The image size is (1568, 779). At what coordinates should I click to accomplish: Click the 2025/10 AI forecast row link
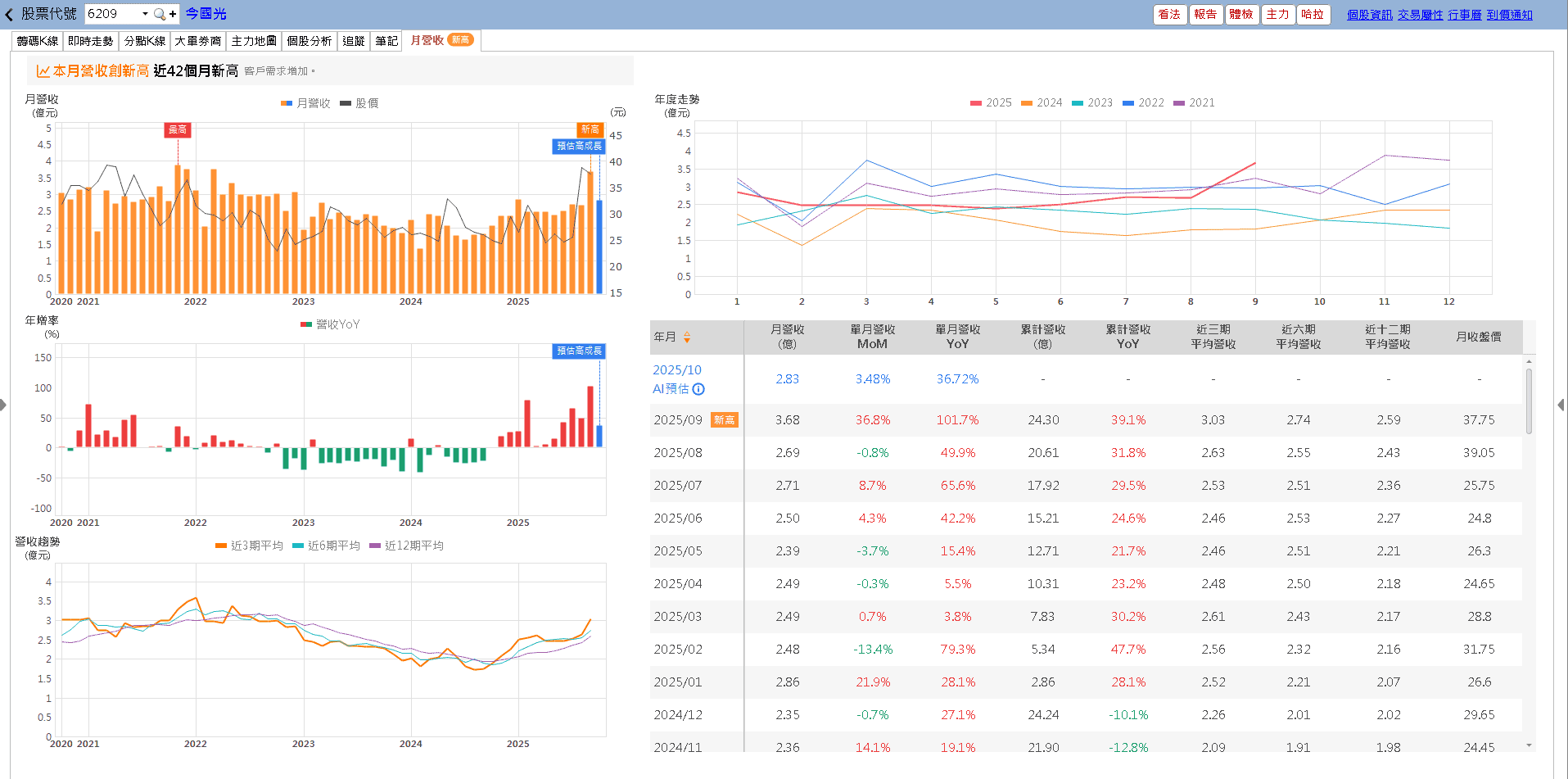tap(676, 370)
